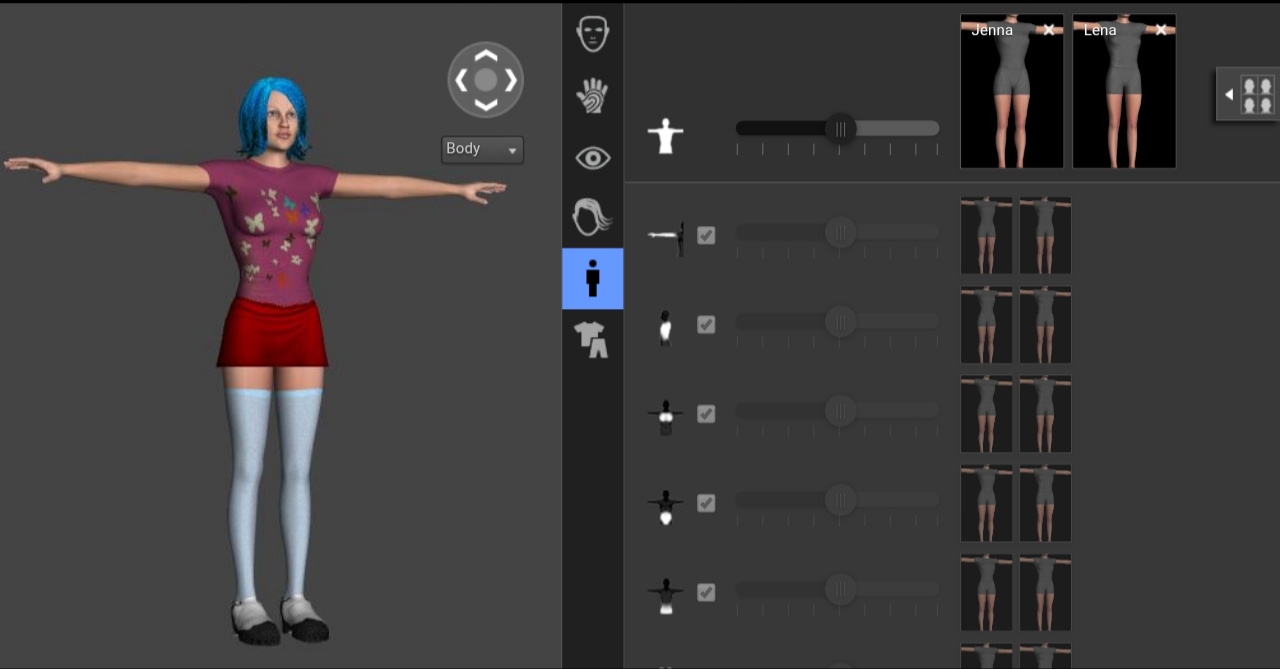Select the Hands editing icon
Viewport: 1280px width, 669px height.
point(593,95)
